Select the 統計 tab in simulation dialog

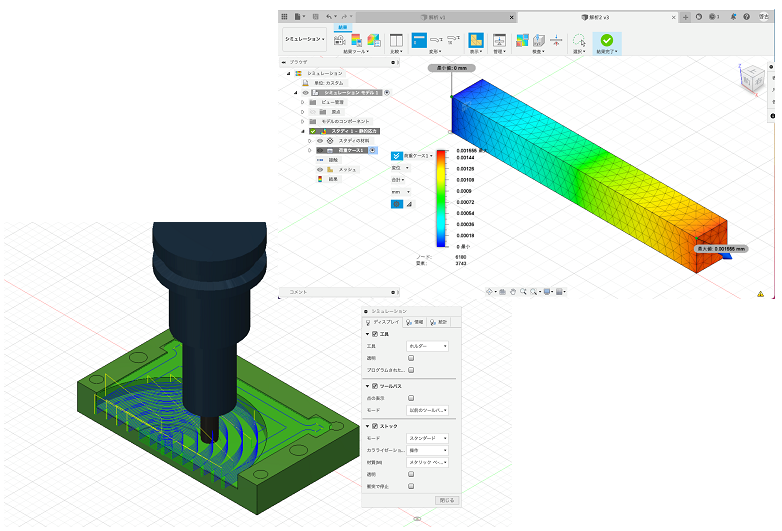(x=439, y=322)
